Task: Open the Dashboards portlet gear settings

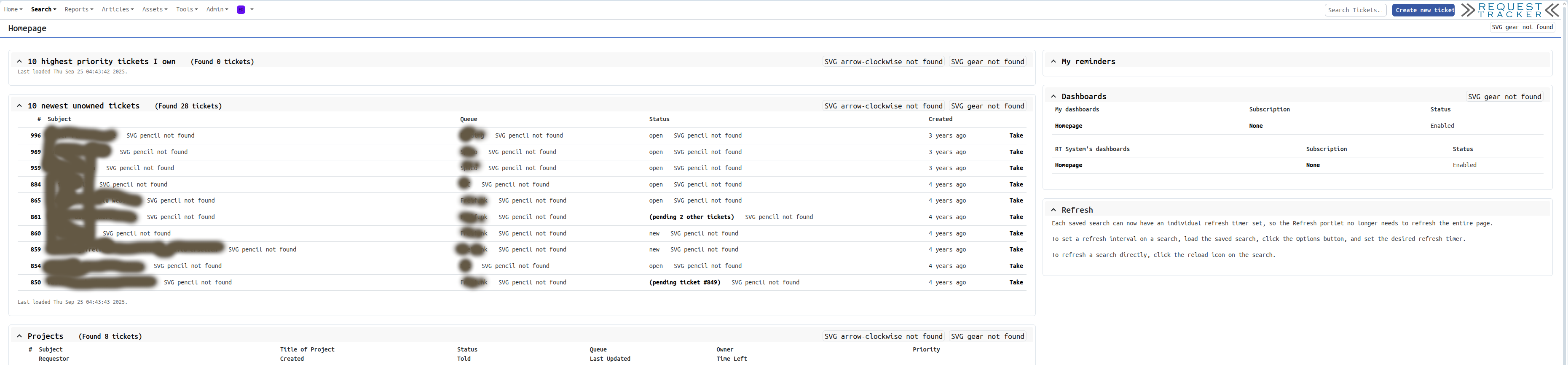Action: (1504, 96)
